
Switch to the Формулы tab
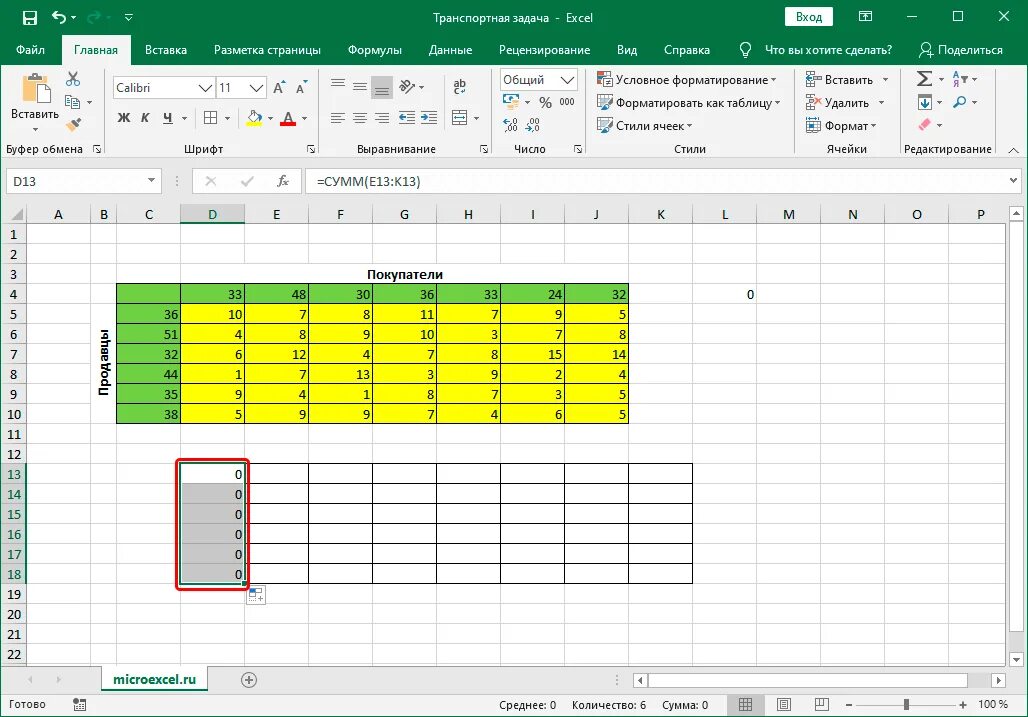tap(374, 50)
